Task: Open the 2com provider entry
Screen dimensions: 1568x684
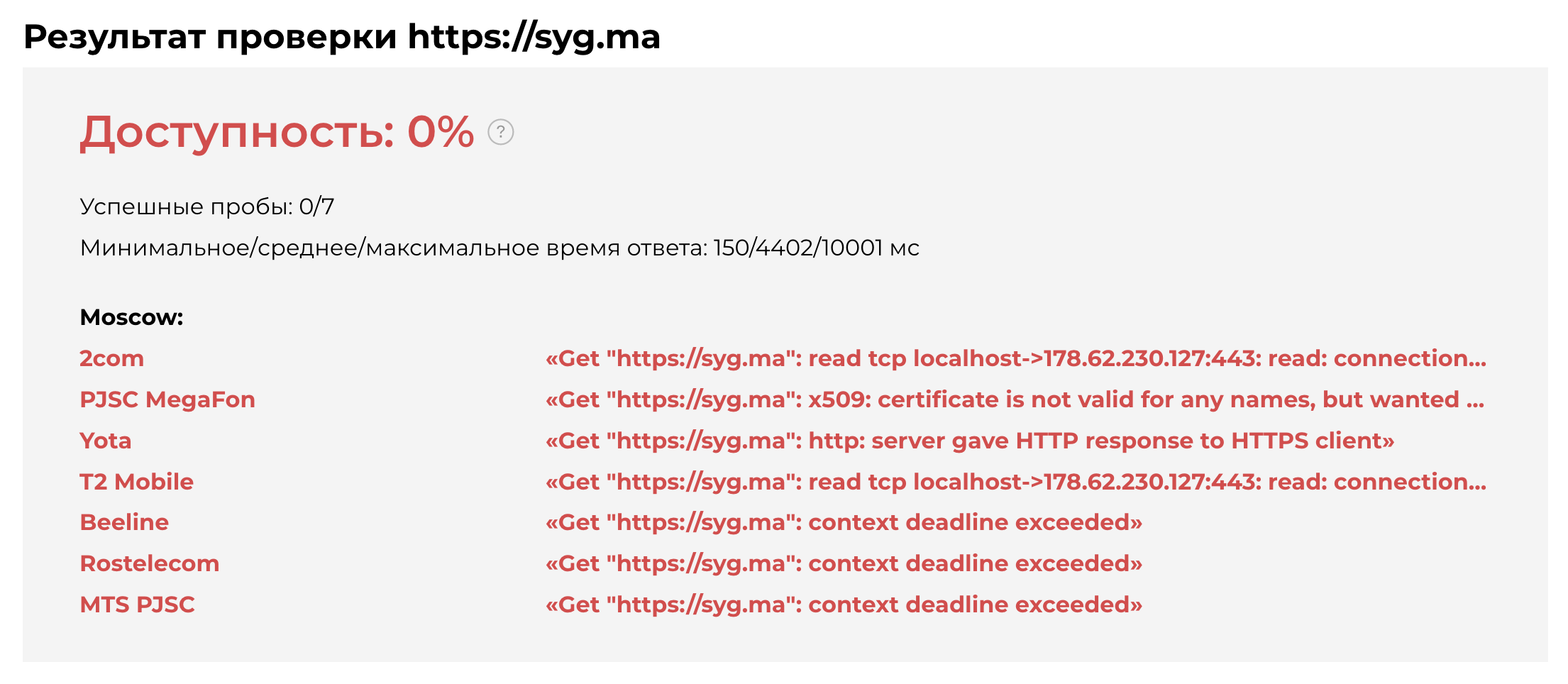Action: pos(111,358)
